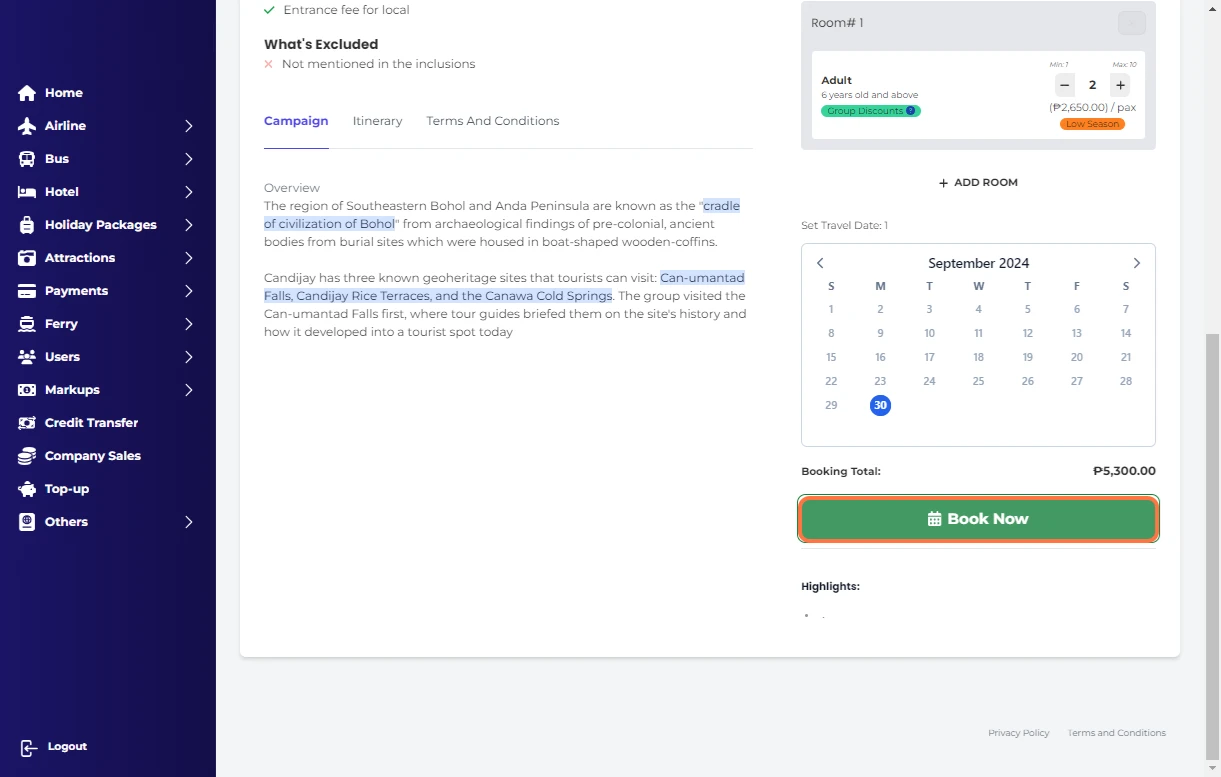Click the Ferry icon in sidebar
1221x777 pixels.
click(x=27, y=324)
